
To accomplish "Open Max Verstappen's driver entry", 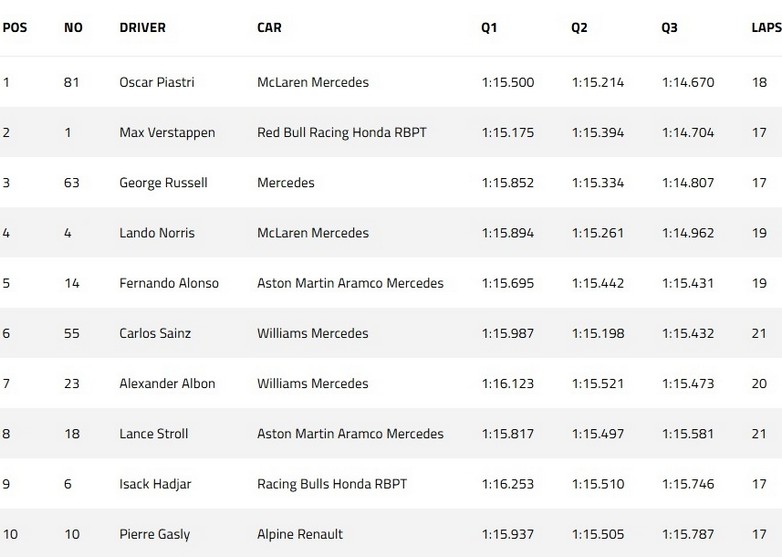I will 167,133.
